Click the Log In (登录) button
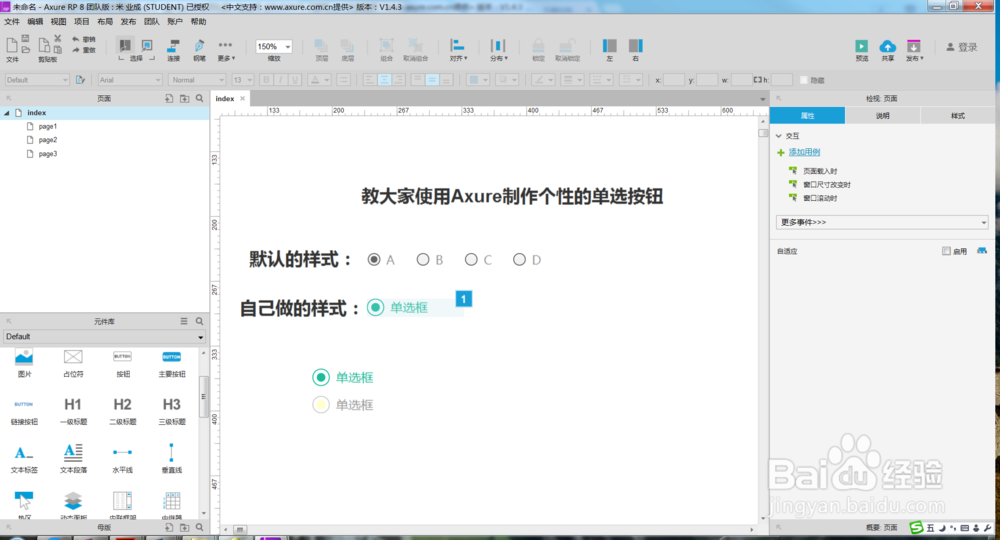The image size is (1000, 540). [x=962, y=47]
